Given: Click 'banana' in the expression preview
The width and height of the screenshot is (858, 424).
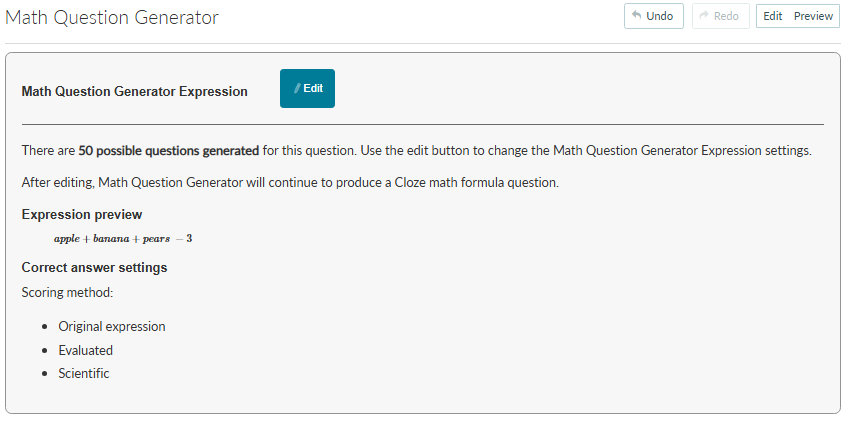Looking at the screenshot, I should (110, 240).
